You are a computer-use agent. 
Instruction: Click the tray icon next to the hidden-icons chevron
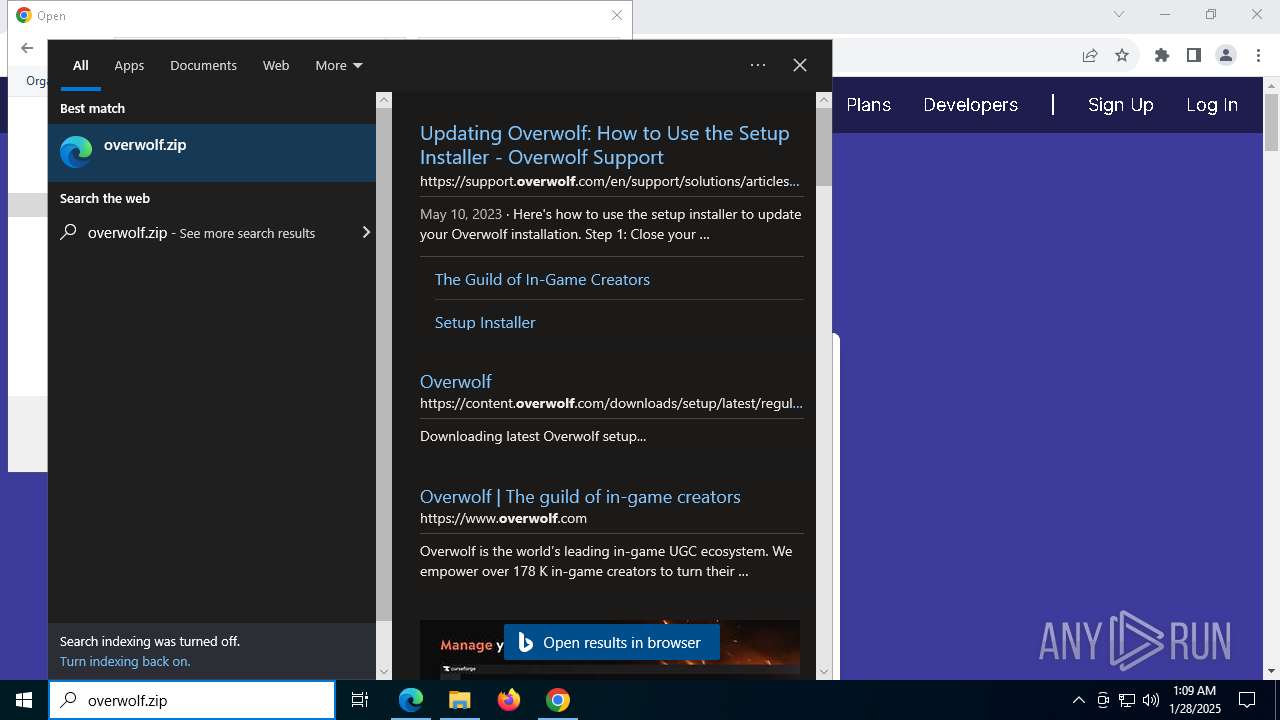click(x=1103, y=700)
